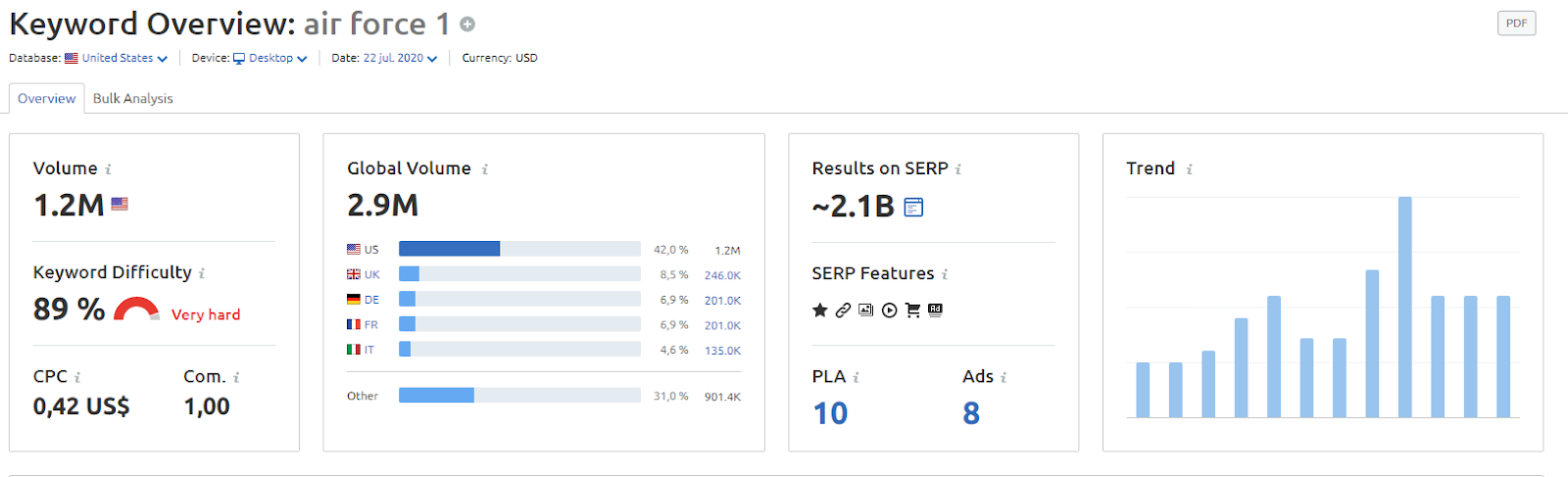Open the PLA count 10 link
The width and height of the screenshot is (1568, 477).
(830, 413)
